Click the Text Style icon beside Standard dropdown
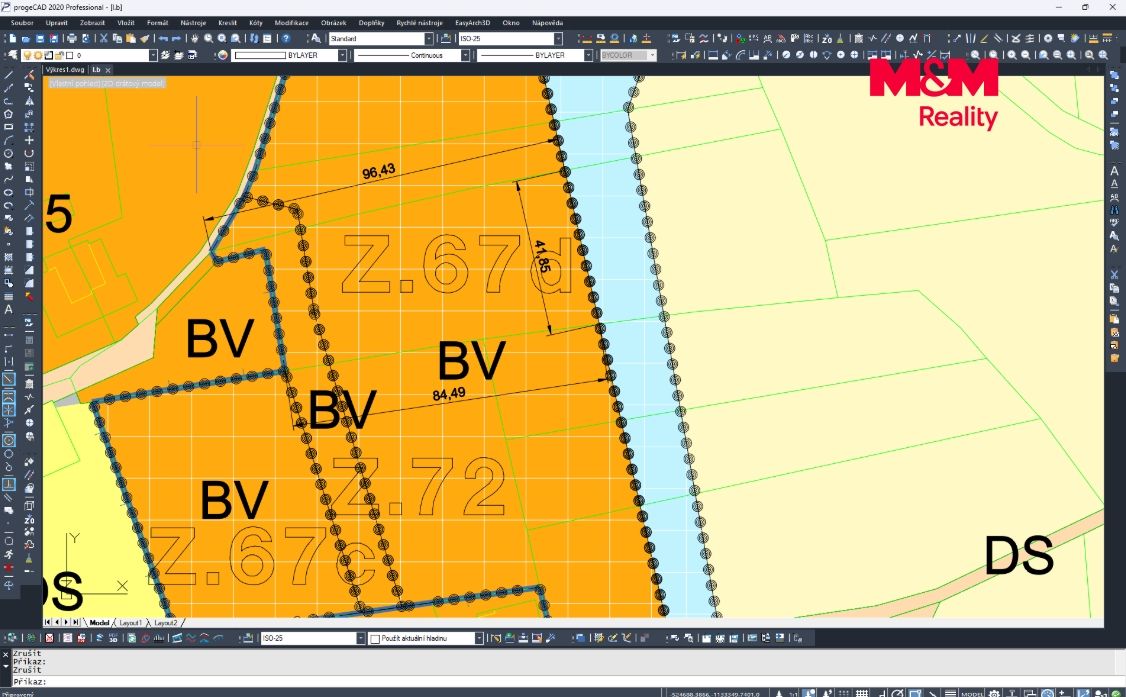1126x697 pixels. click(x=315, y=39)
